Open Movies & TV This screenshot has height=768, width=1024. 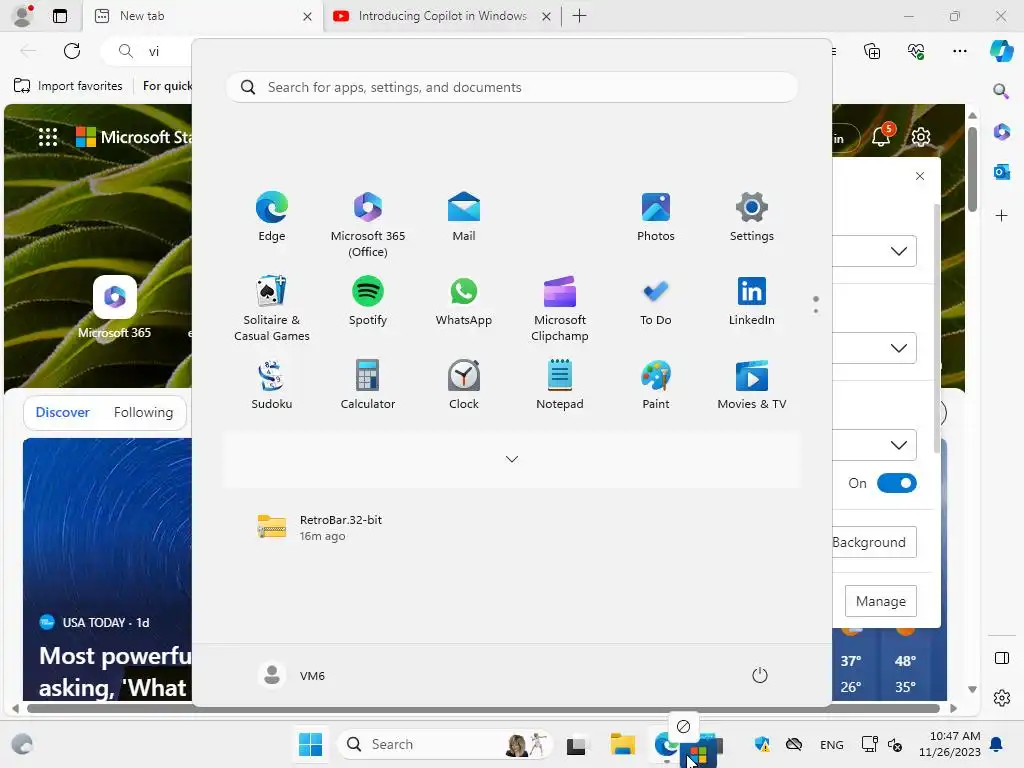[x=752, y=385]
